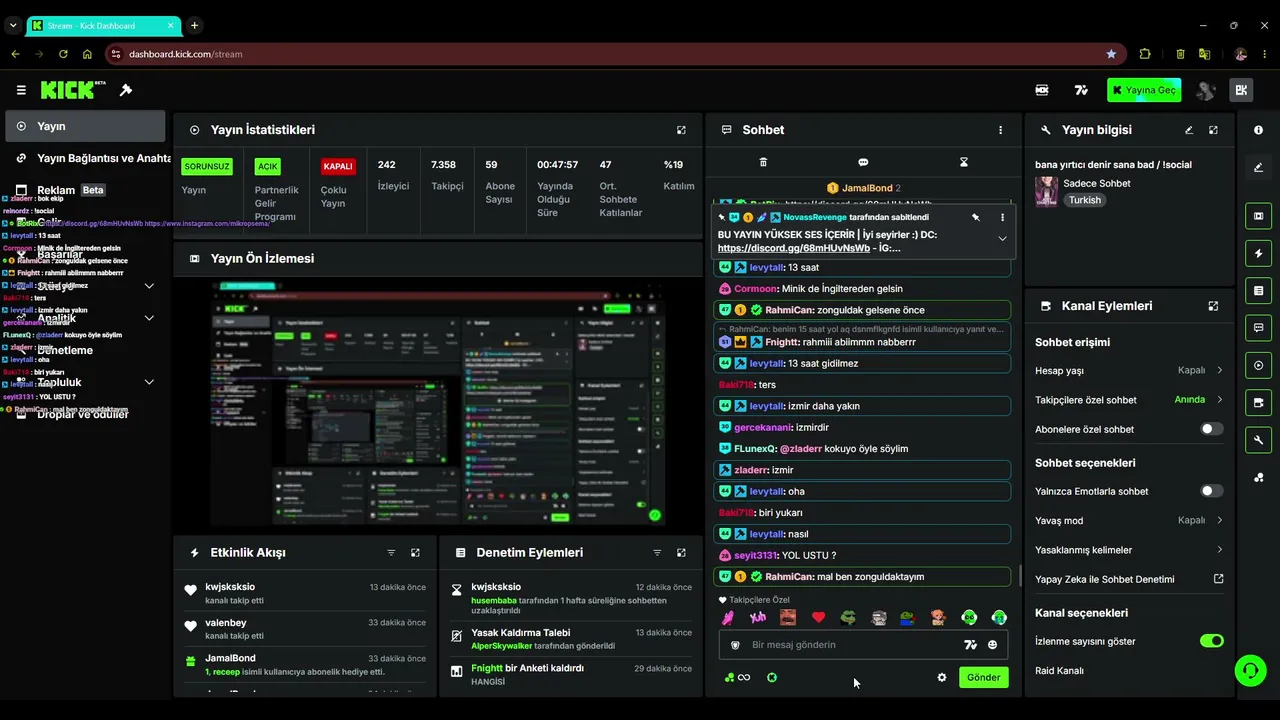Click the wrench icon in right sidebar
Screen dimensions: 1280x720
pyautogui.click(x=1258, y=440)
